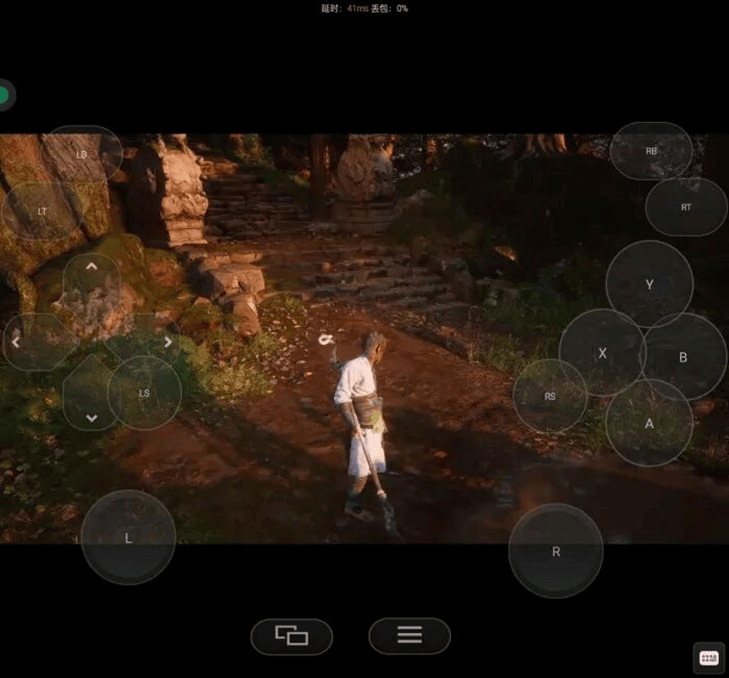Tap the RB shoulder button
The width and height of the screenshot is (729, 678).
(651, 151)
